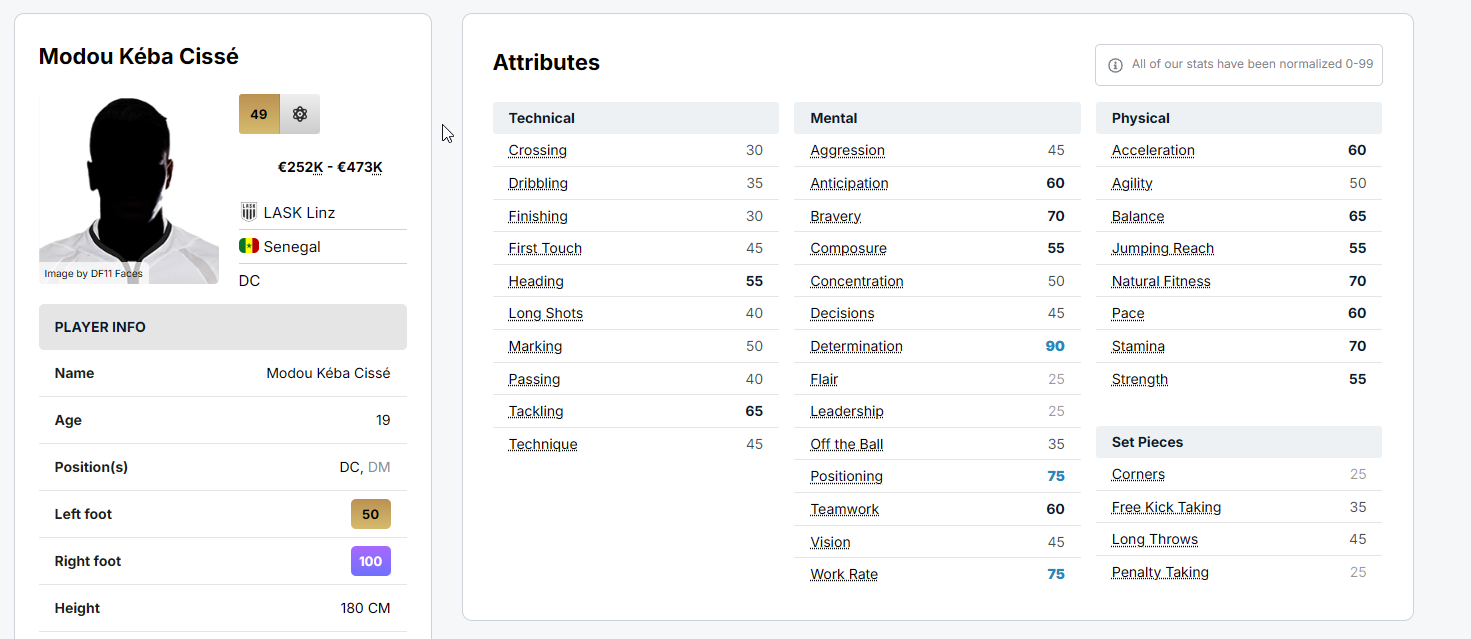
Task: Click the gold 49 rating badge
Action: pyautogui.click(x=259, y=114)
